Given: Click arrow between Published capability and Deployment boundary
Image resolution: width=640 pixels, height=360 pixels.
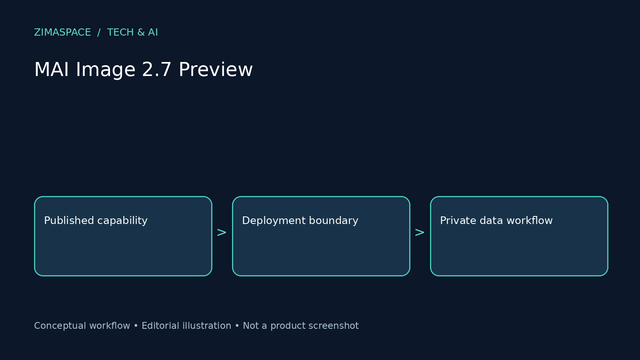Looking at the screenshot, I should tap(222, 233).
